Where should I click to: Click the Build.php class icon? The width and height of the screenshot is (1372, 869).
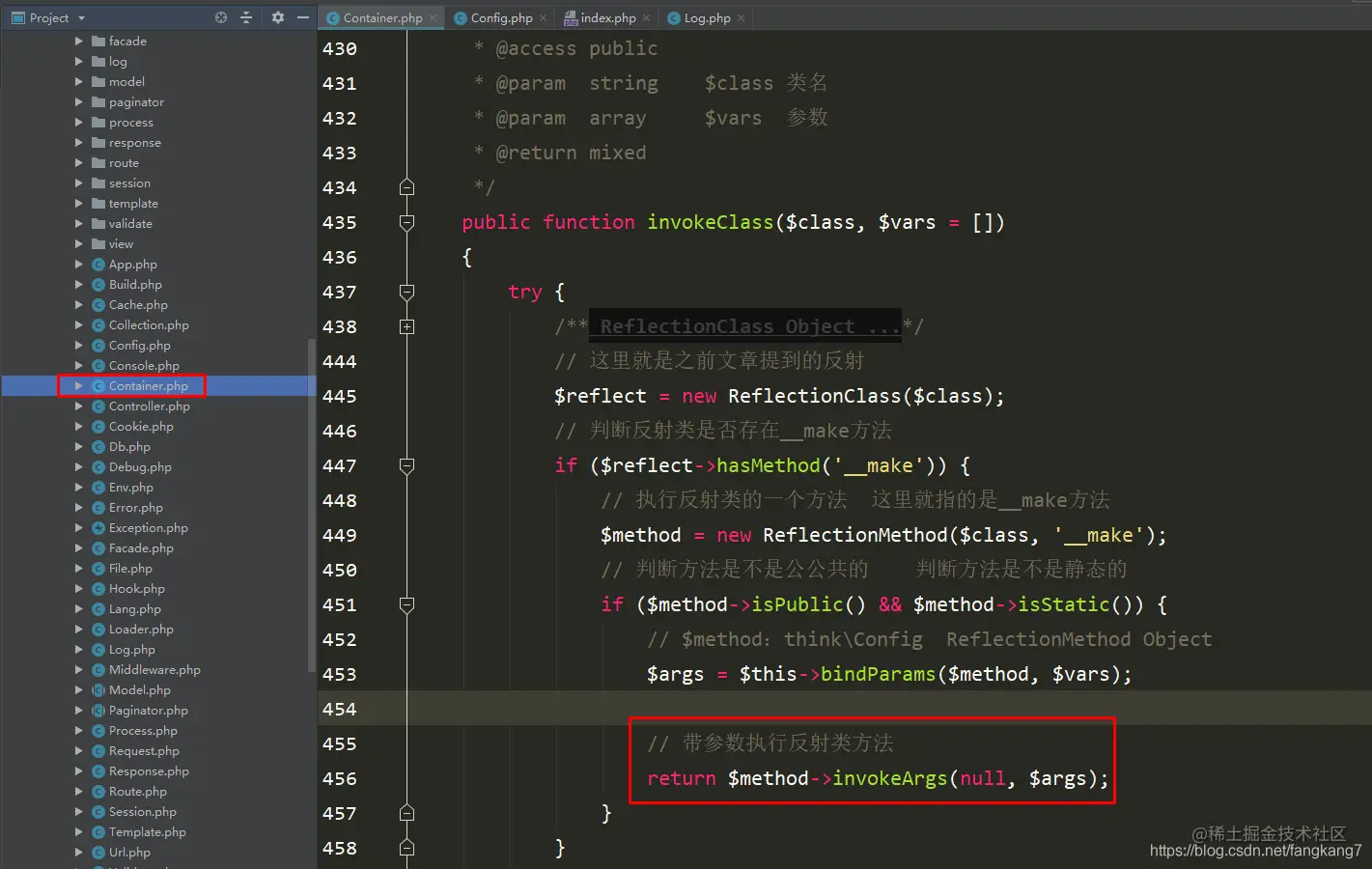coord(98,284)
